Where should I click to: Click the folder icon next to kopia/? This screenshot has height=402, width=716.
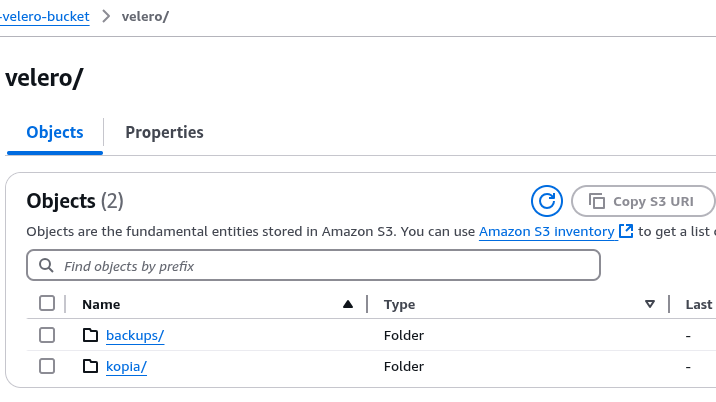pos(91,366)
